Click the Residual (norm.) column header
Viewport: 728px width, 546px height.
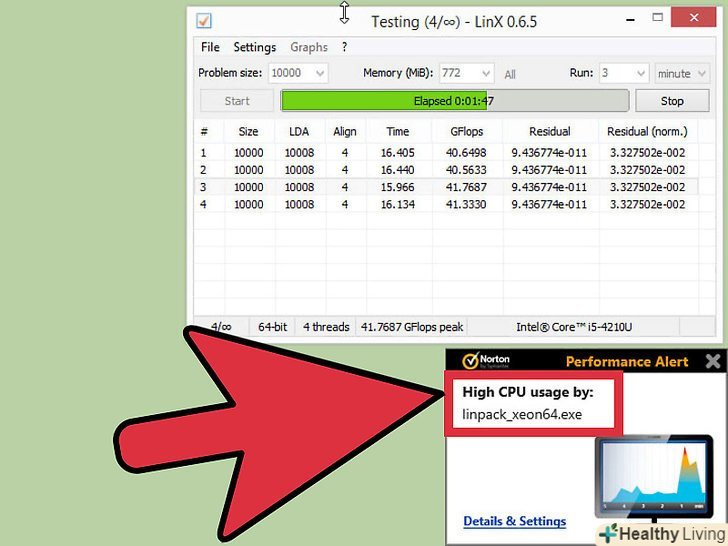tap(647, 131)
